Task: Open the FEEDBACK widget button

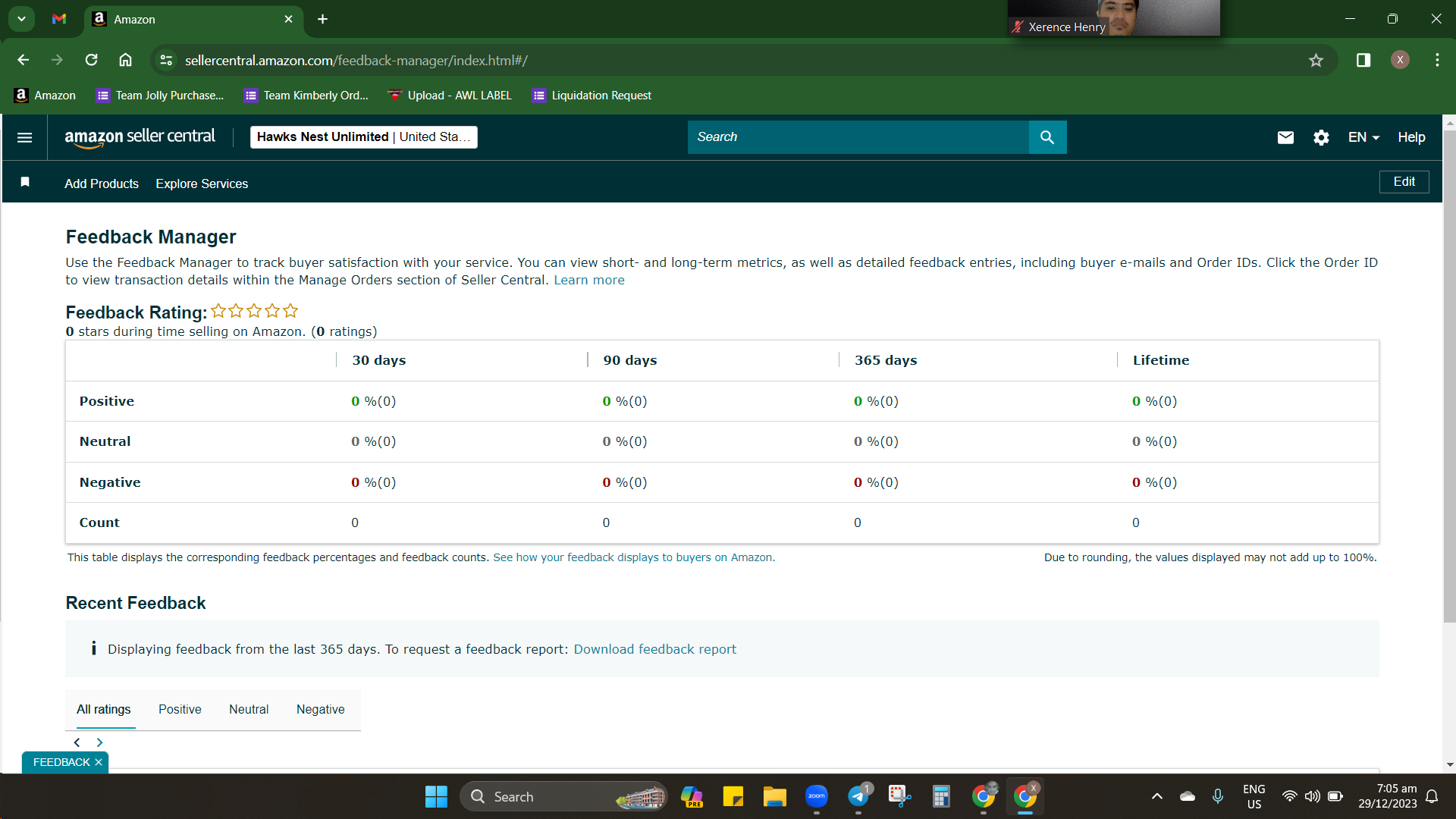Action: click(61, 762)
